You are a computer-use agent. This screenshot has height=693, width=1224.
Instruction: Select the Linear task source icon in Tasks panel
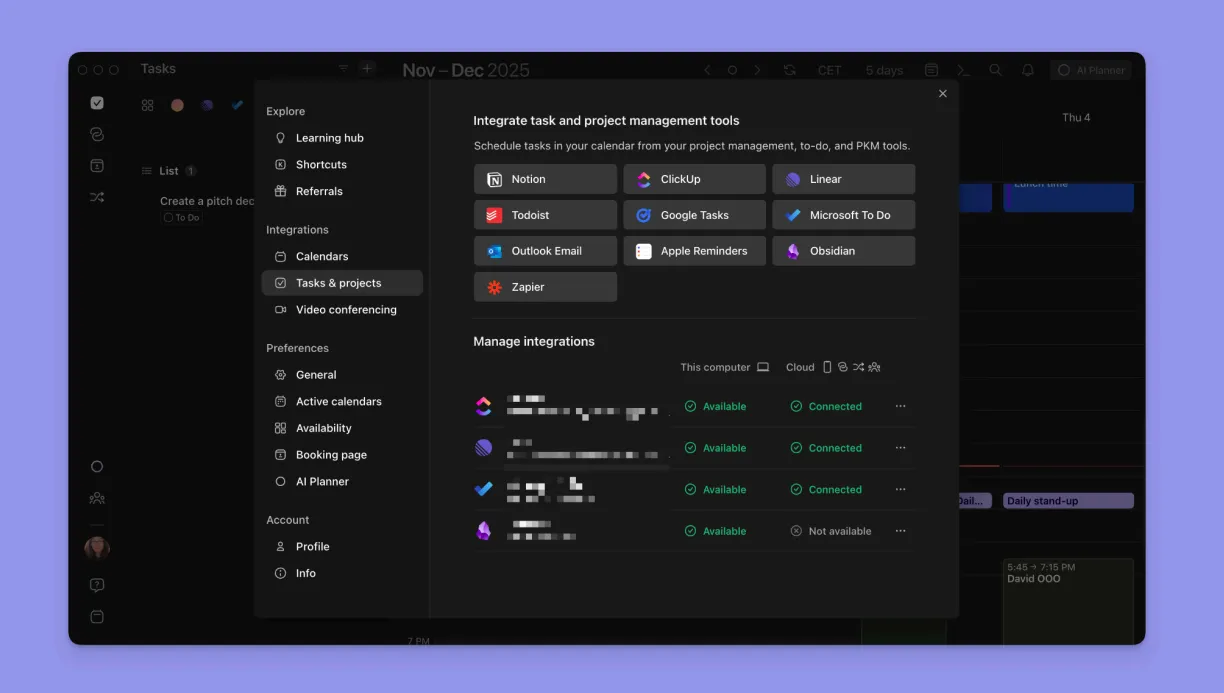pyautogui.click(x=207, y=105)
